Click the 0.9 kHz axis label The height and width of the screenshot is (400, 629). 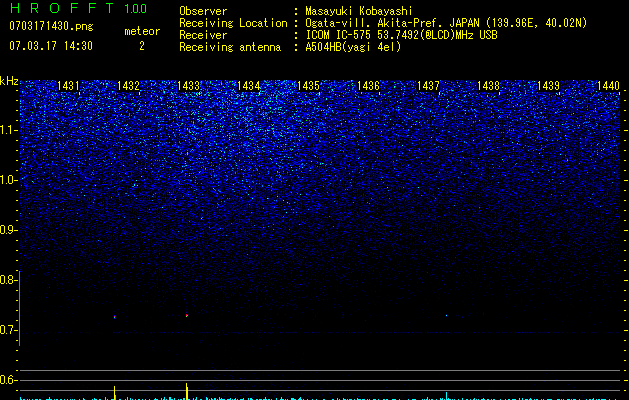click(x=9, y=230)
